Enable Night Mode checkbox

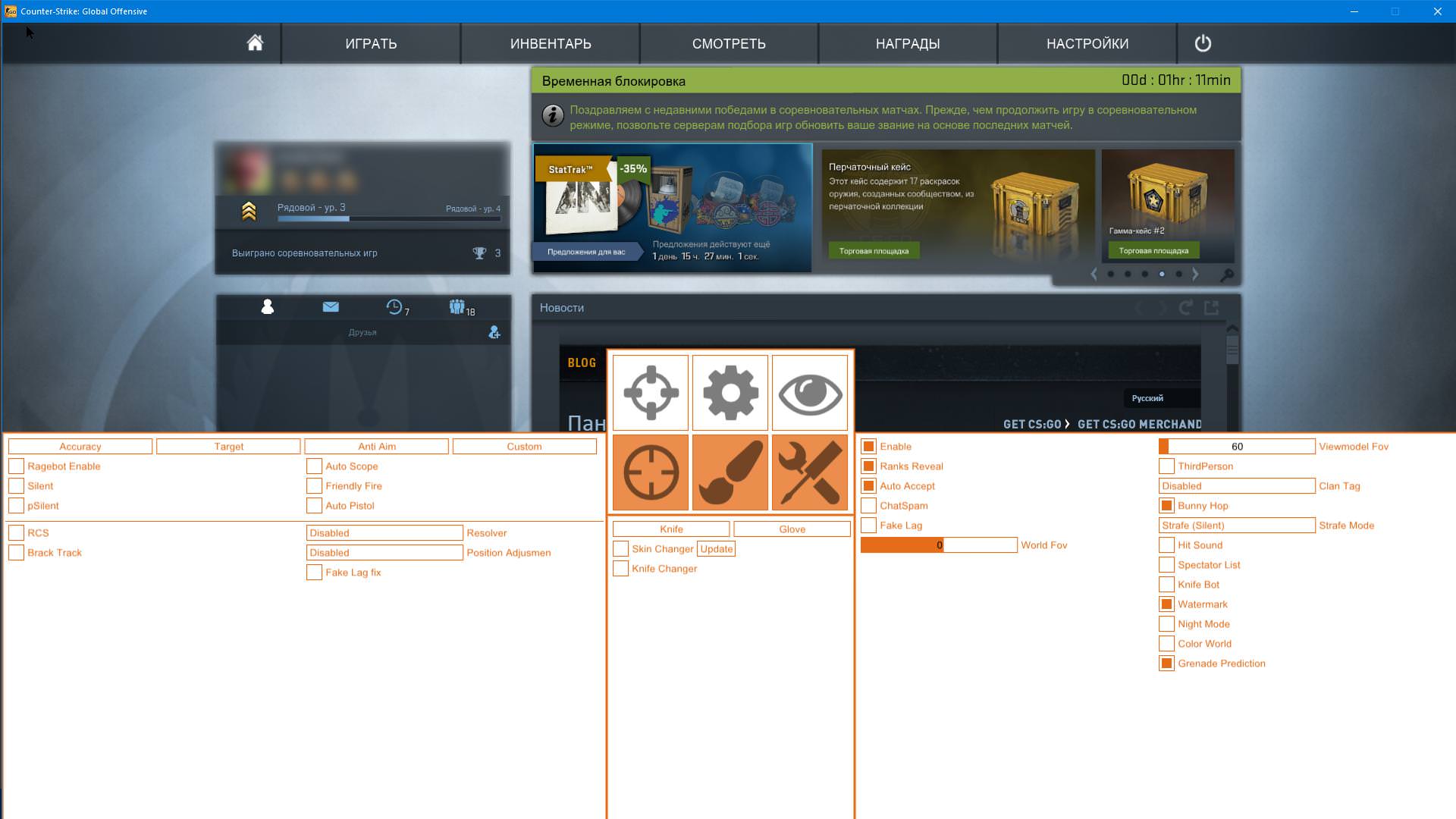1166,624
